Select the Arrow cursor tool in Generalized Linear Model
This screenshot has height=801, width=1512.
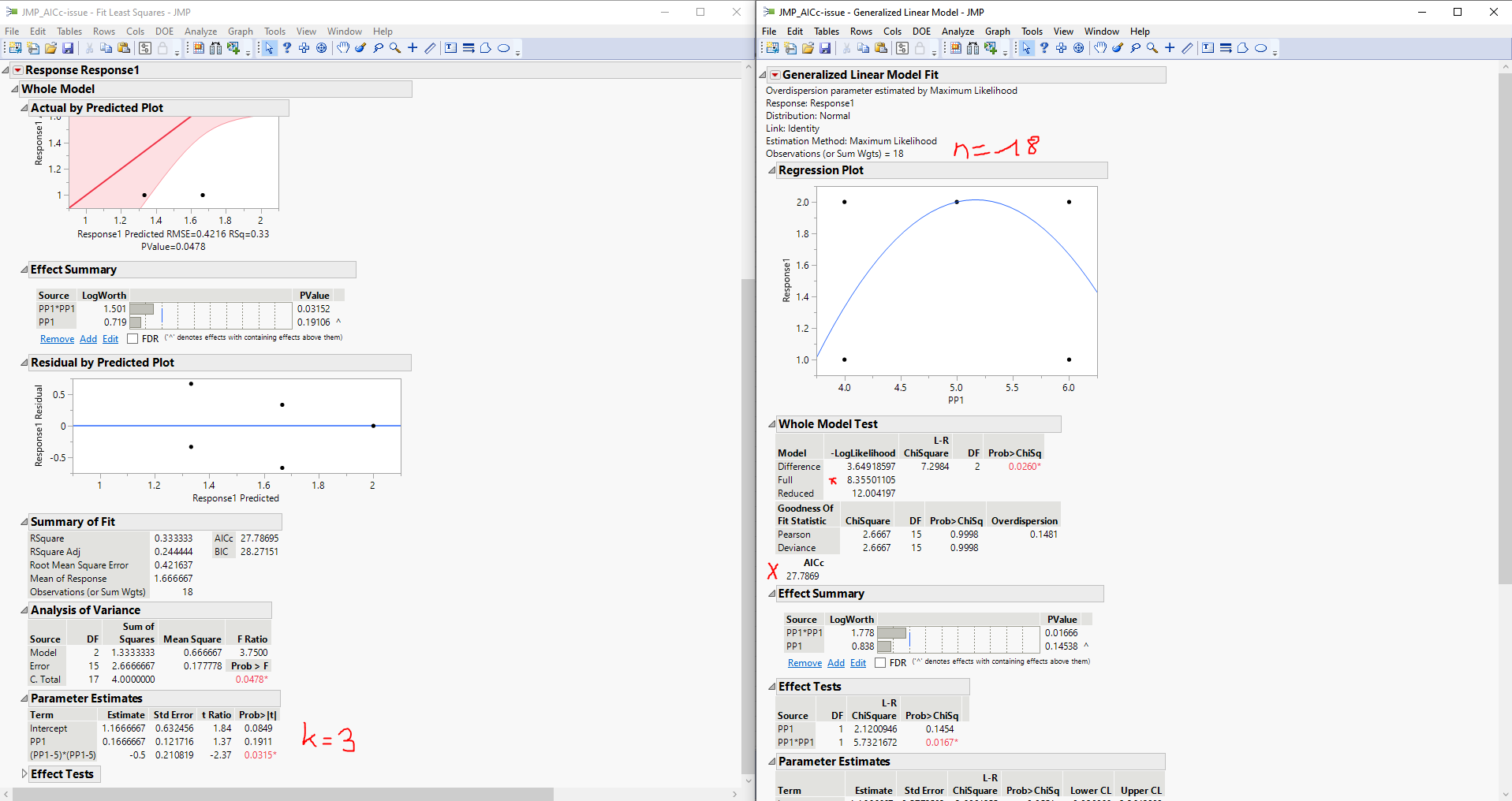pyautogui.click(x=1026, y=48)
